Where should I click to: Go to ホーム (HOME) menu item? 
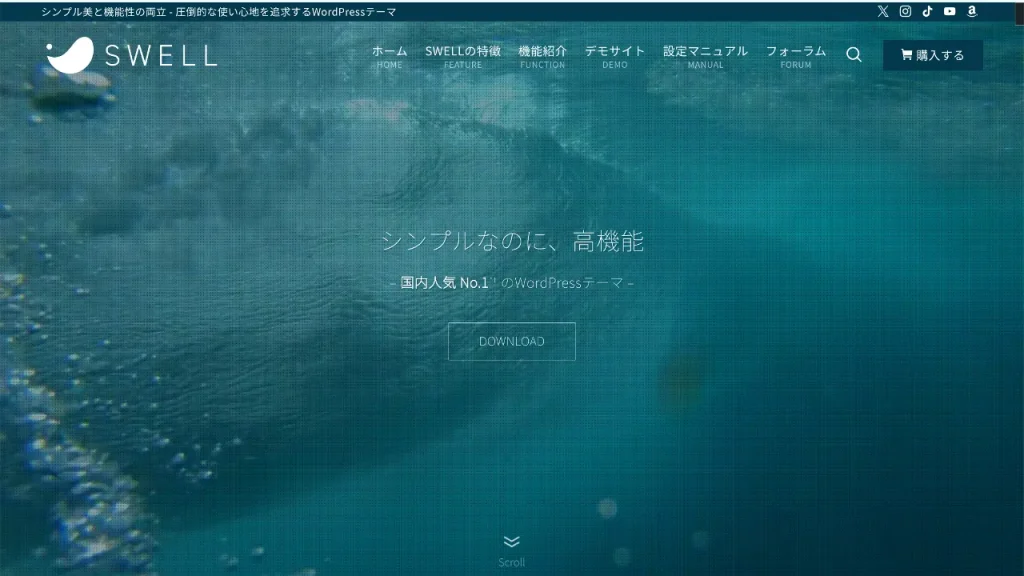(389, 56)
